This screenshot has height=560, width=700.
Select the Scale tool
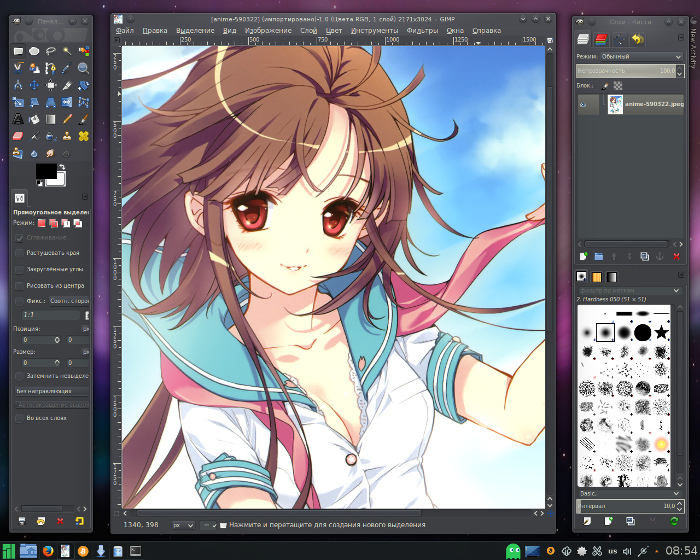(18, 102)
